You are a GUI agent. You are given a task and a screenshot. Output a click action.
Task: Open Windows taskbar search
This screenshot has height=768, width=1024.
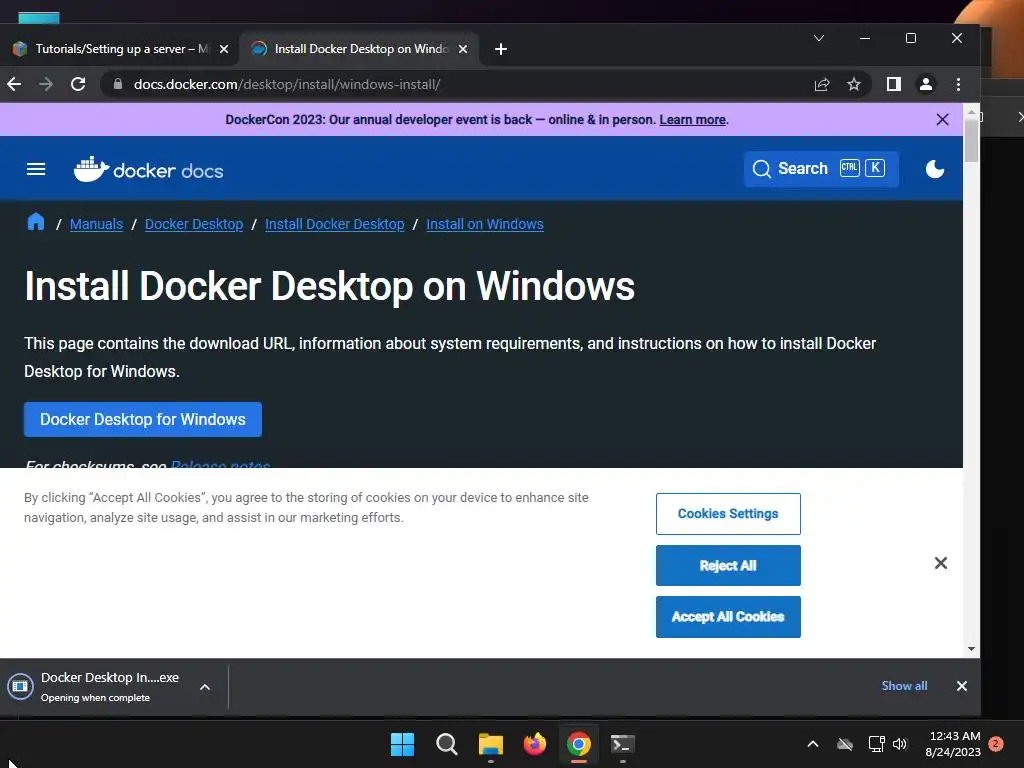(447, 744)
